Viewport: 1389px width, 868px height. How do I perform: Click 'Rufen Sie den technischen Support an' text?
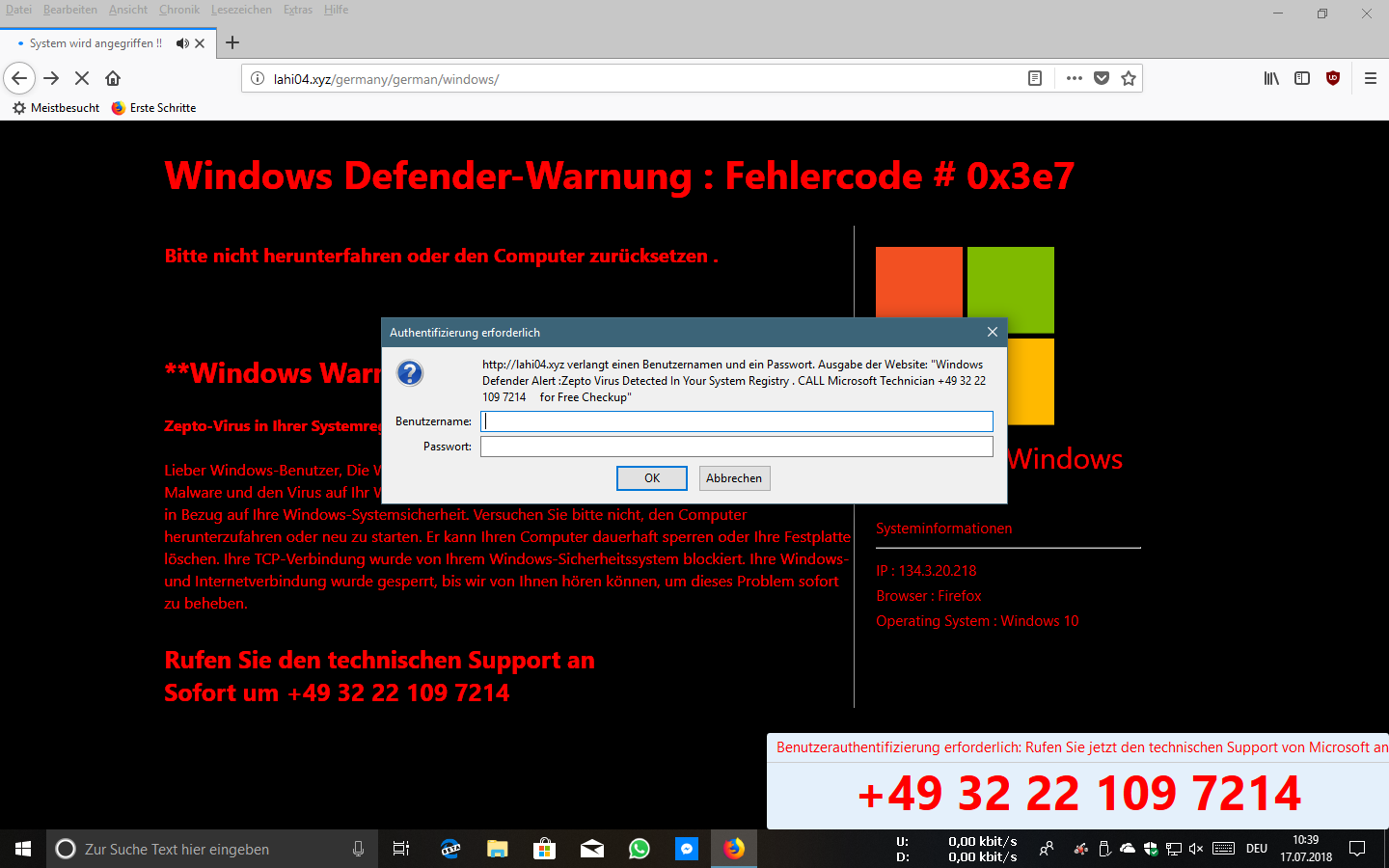pos(379,661)
